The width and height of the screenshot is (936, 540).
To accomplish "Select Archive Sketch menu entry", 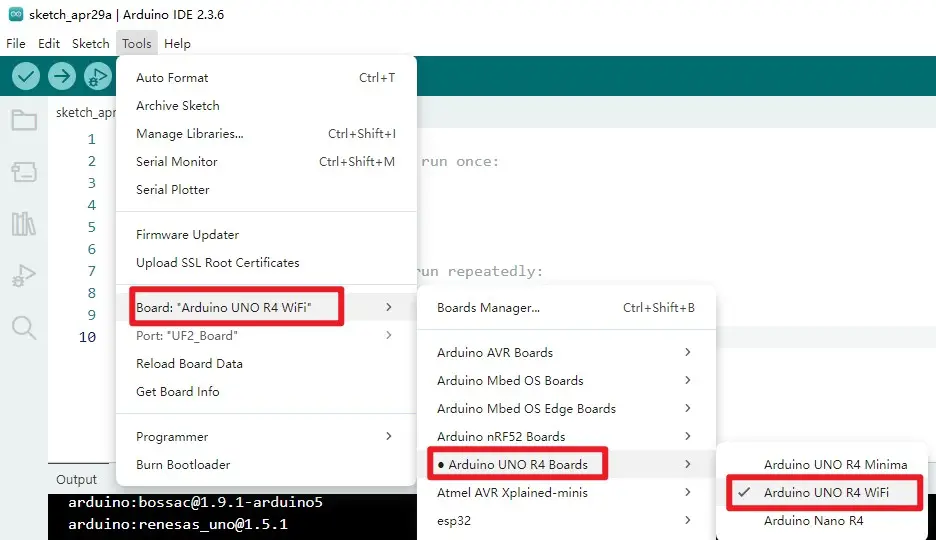I will [266, 106].
